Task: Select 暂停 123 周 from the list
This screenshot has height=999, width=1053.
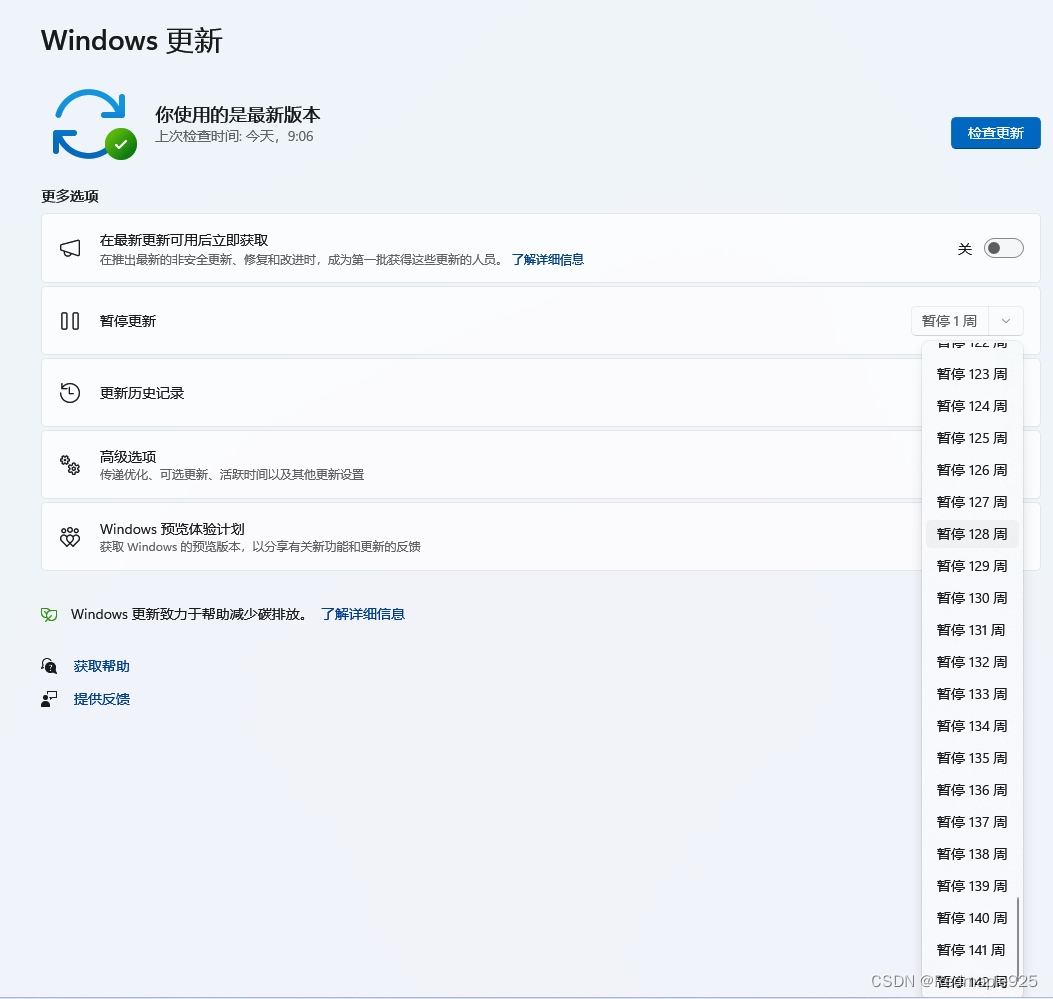Action: coord(972,374)
